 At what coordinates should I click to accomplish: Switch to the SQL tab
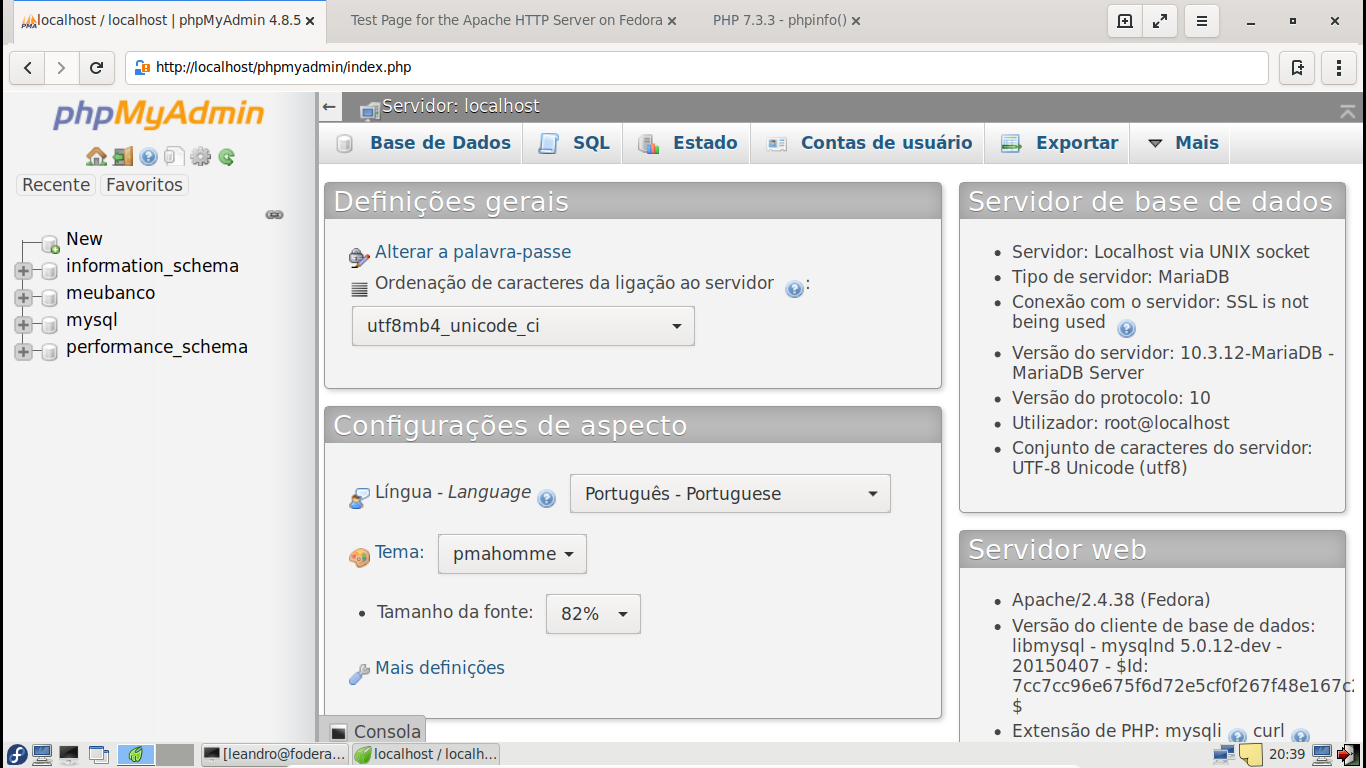pyautogui.click(x=590, y=143)
